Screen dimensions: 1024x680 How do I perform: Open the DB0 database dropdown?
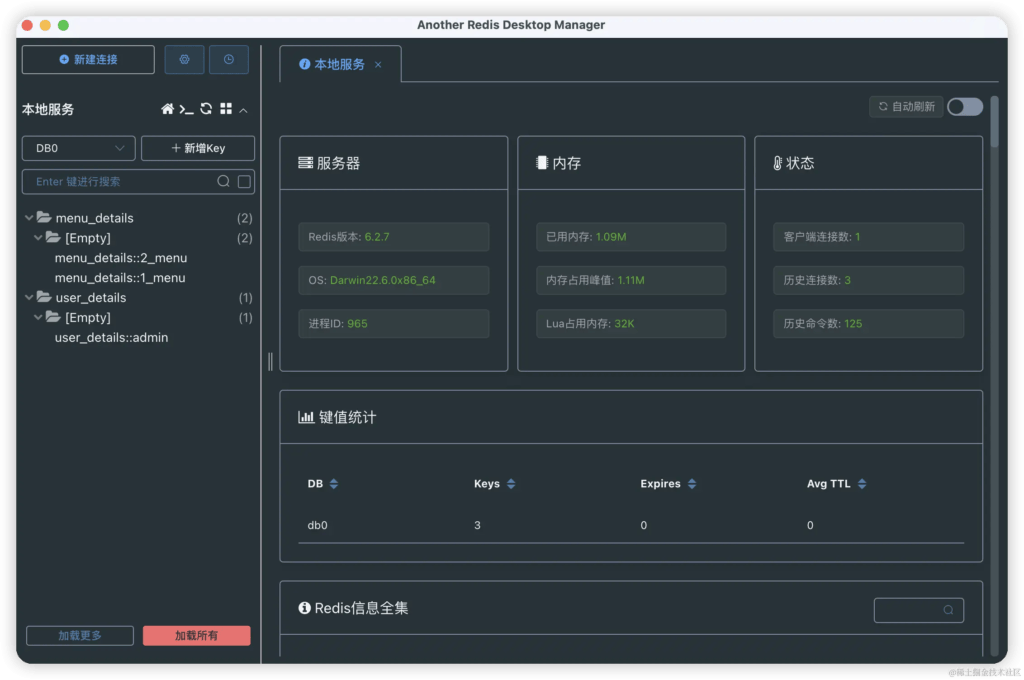coord(79,148)
